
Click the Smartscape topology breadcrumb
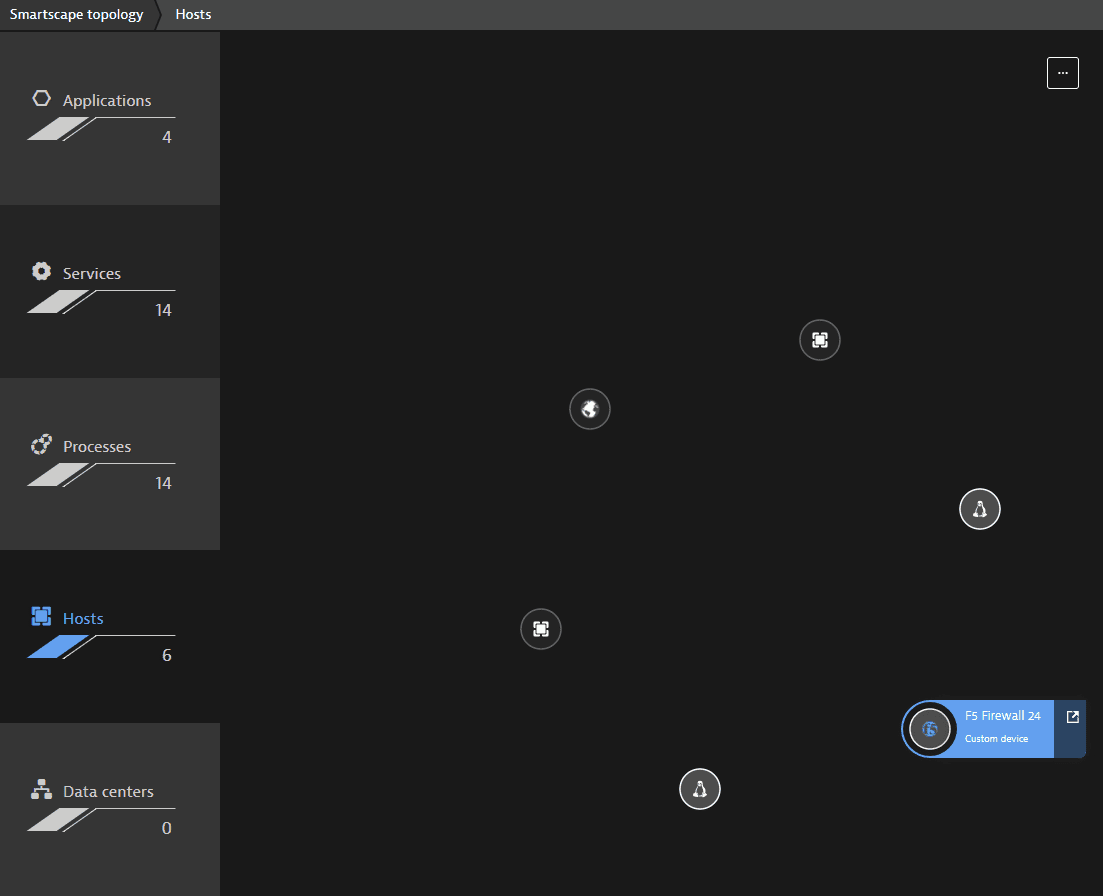pyautogui.click(x=76, y=14)
